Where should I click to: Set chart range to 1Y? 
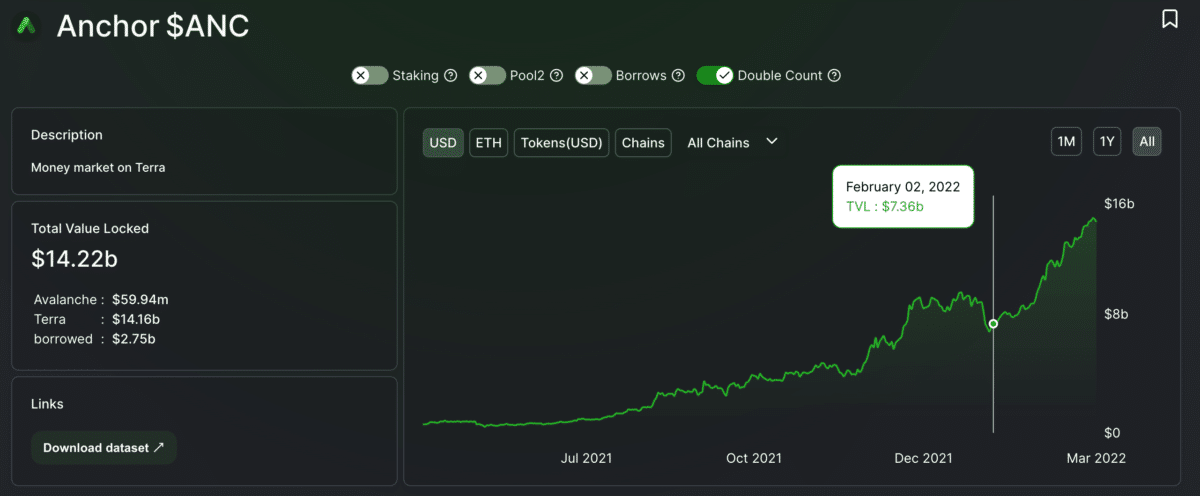[x=1107, y=142]
